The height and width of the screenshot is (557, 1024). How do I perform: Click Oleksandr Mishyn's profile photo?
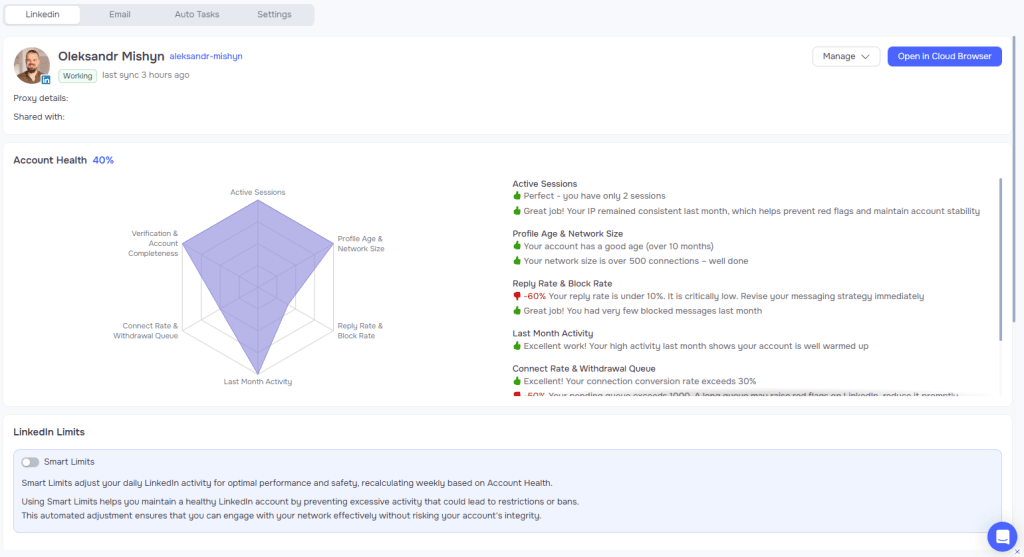coord(31,64)
